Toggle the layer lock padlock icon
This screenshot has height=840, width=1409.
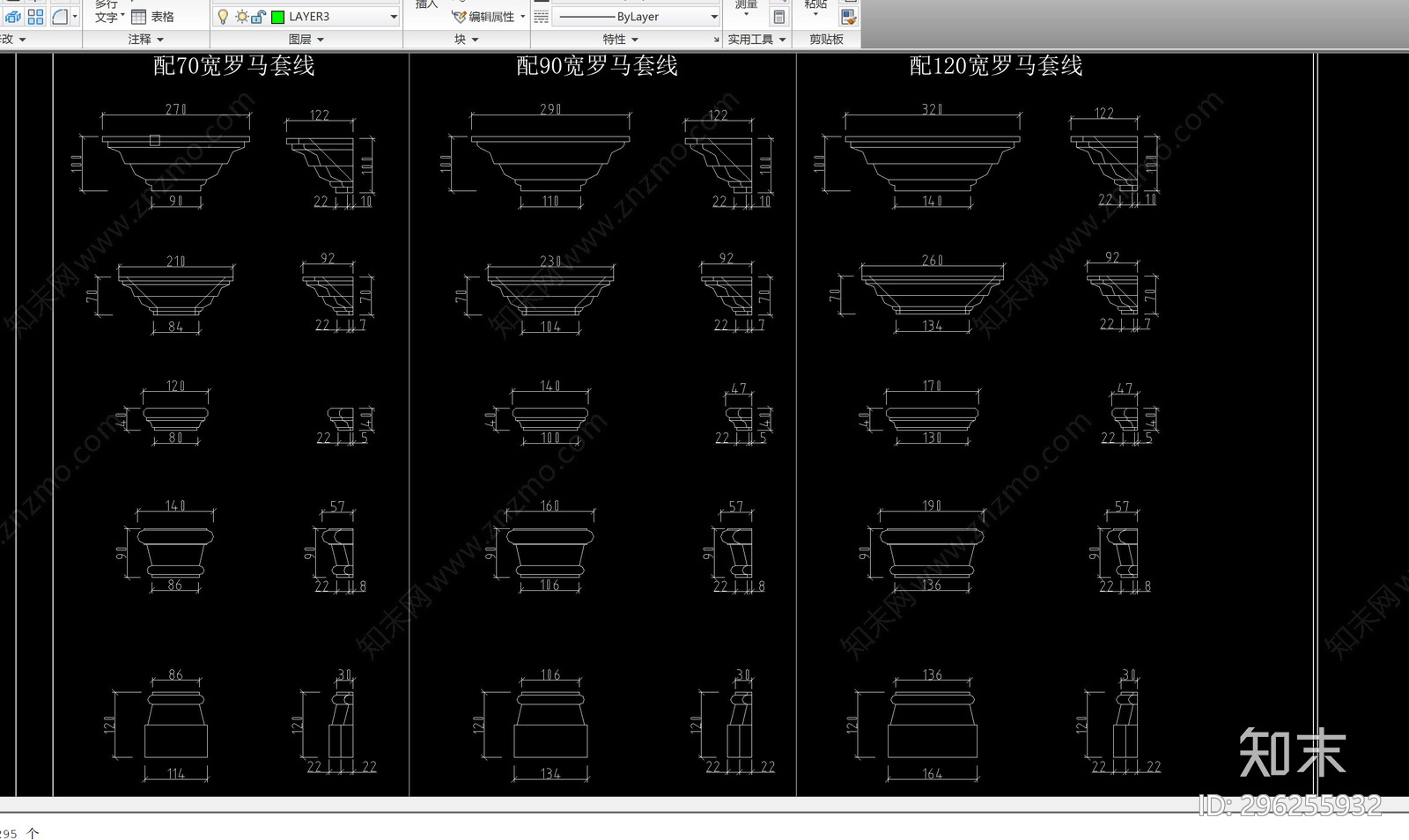(x=258, y=17)
